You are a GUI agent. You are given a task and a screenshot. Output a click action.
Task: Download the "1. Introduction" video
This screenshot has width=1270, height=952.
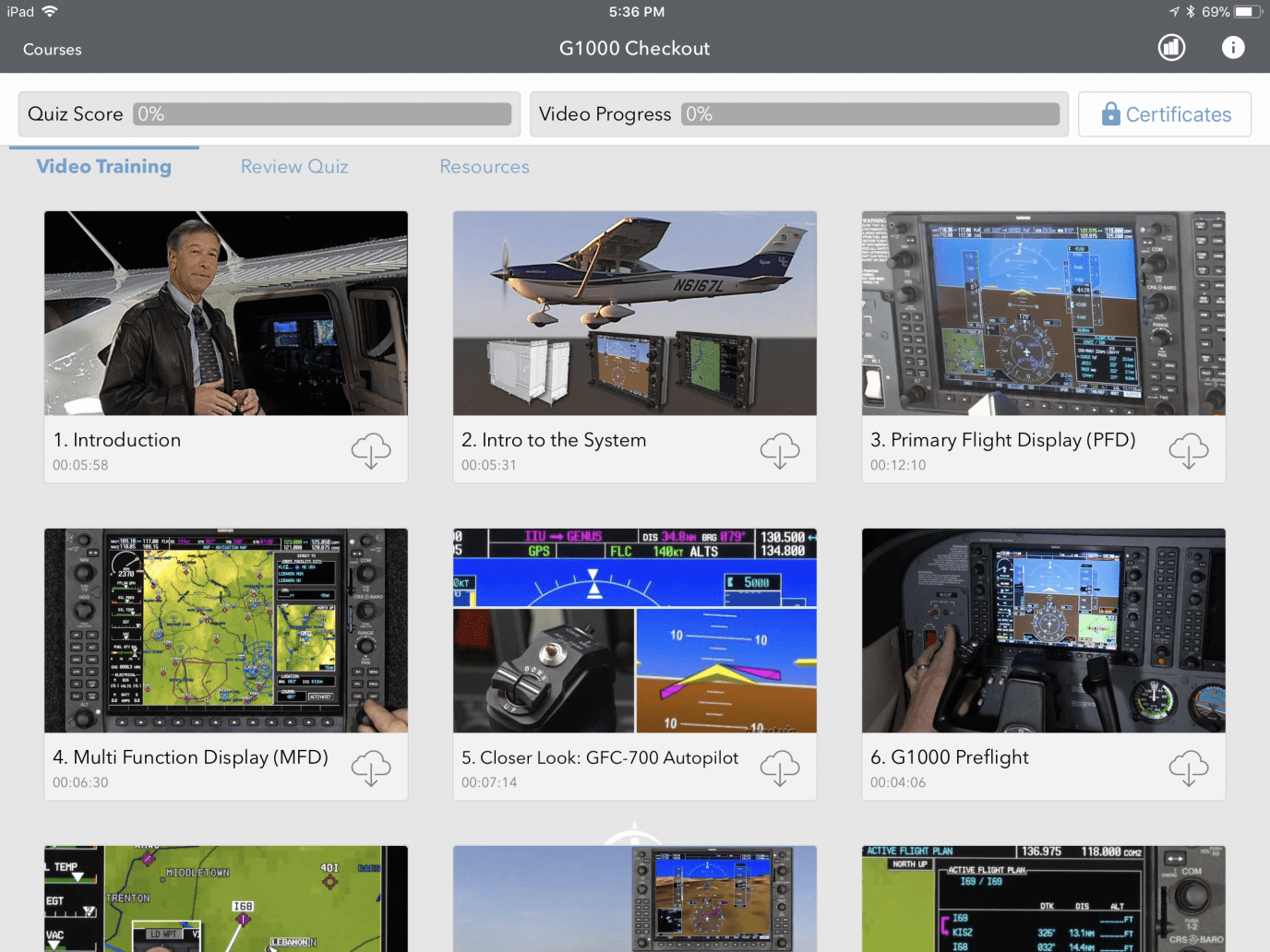(371, 451)
